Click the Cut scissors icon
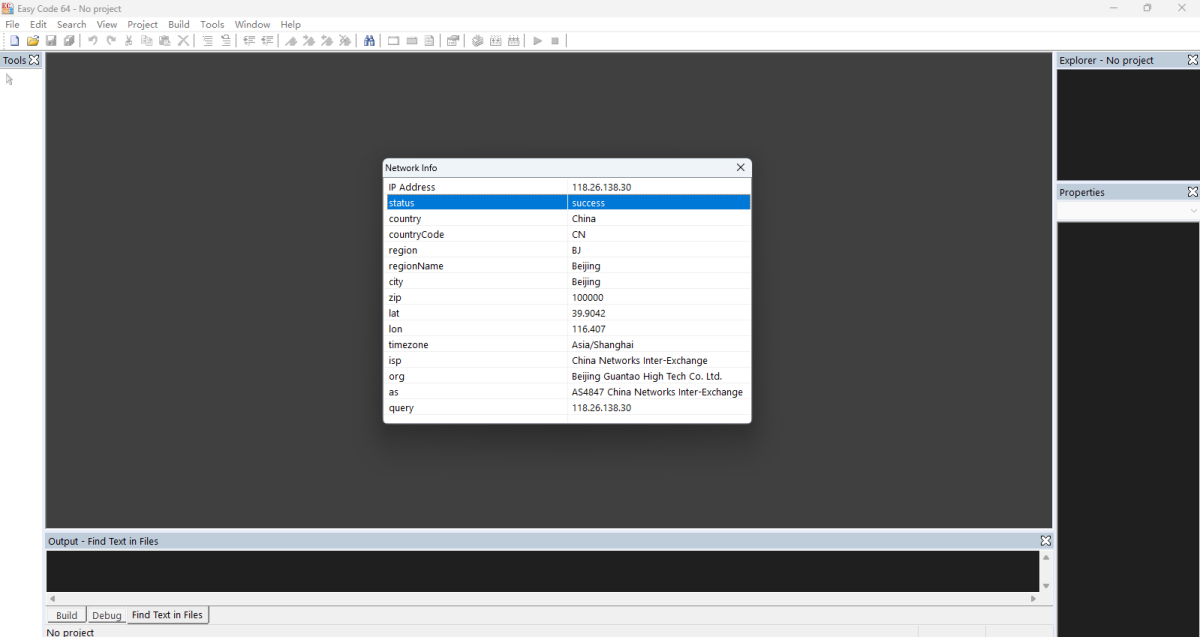Viewport: 1200px width, 637px height. point(129,41)
